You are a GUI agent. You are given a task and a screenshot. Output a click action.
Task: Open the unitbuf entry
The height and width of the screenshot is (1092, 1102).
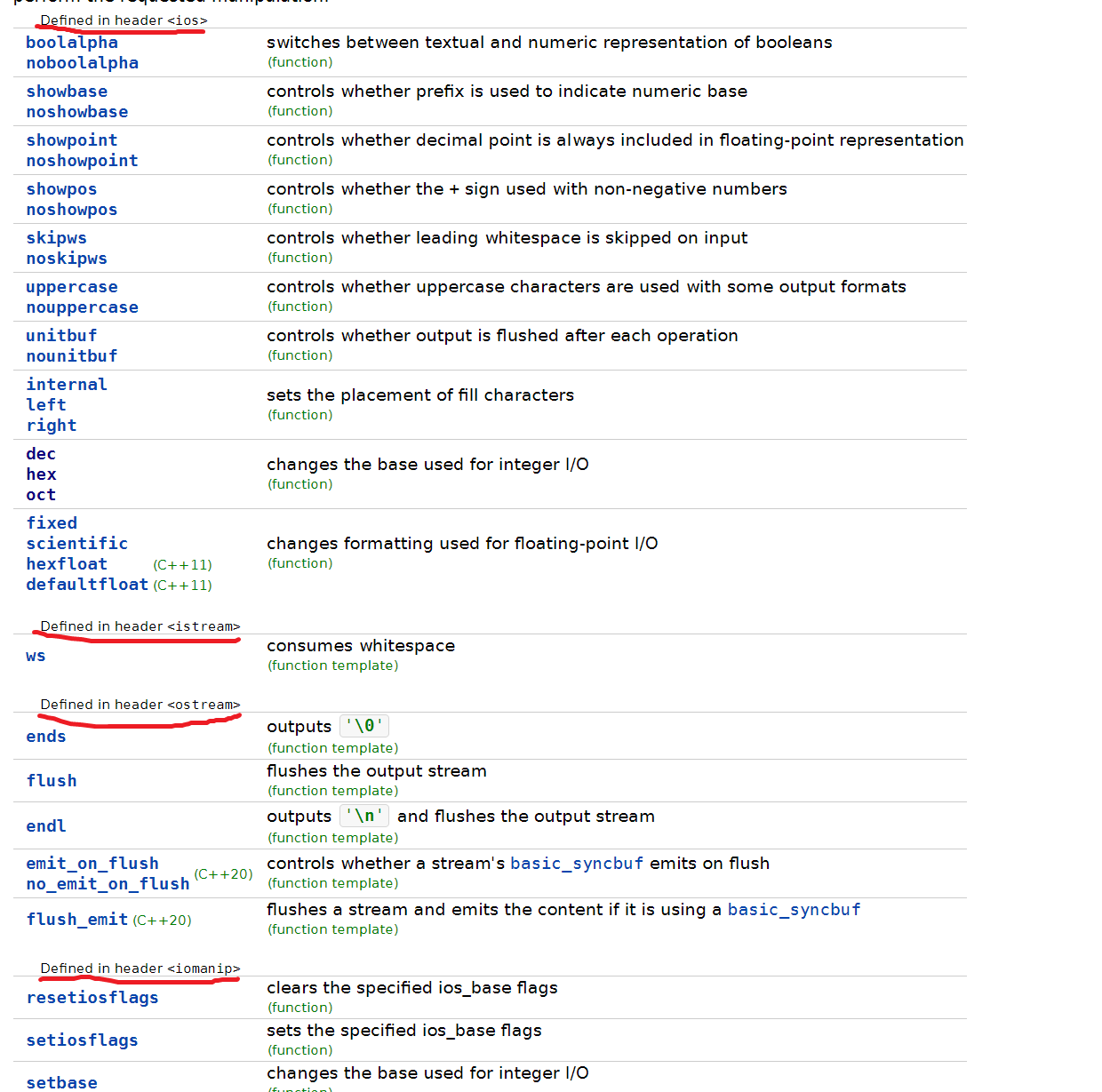click(x=61, y=336)
